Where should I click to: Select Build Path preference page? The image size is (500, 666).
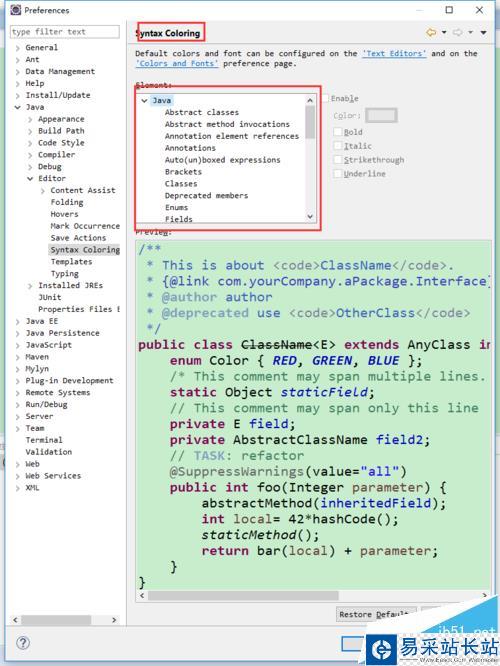61,131
